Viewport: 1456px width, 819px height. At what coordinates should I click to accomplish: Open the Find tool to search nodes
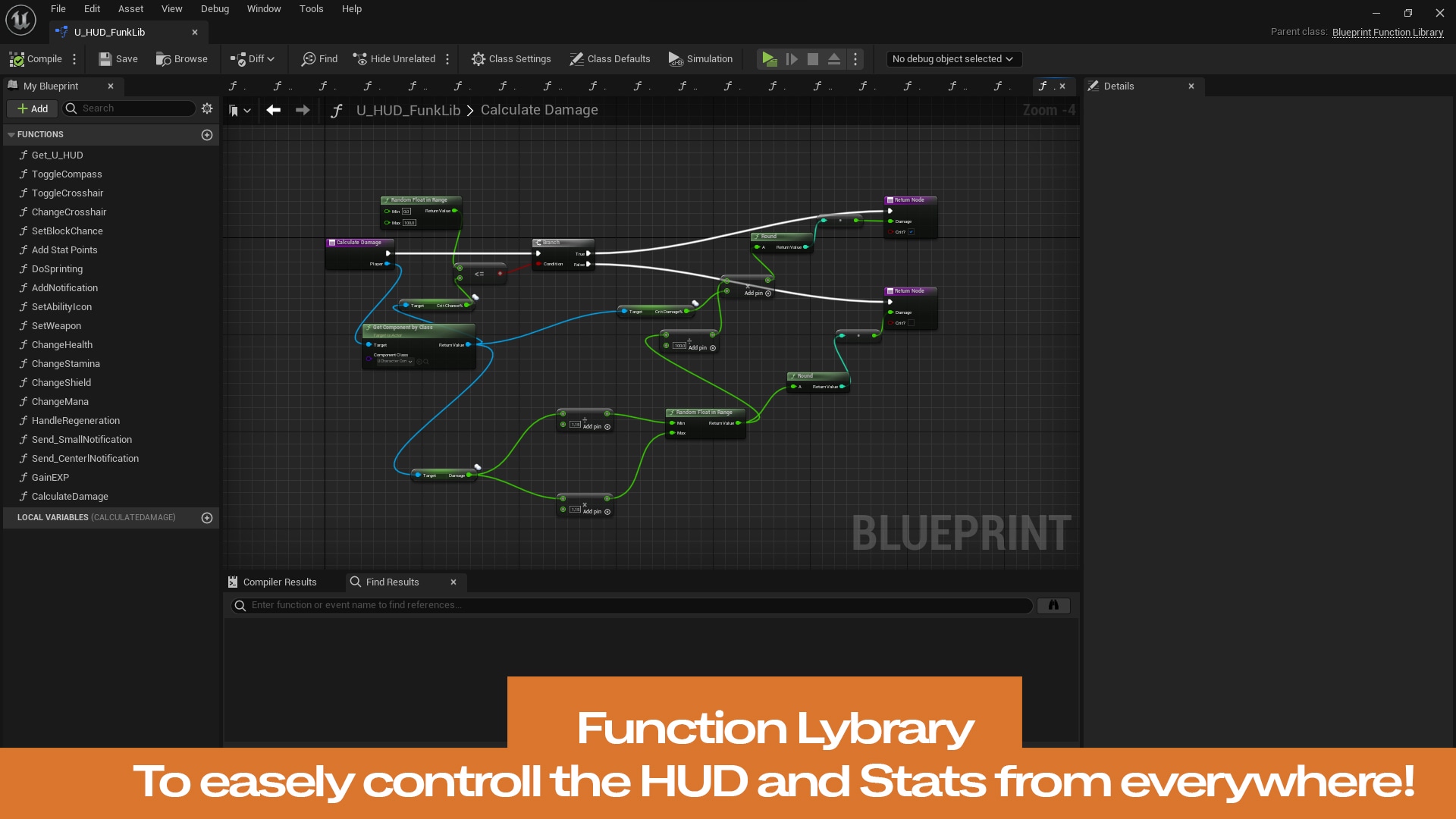click(x=318, y=58)
